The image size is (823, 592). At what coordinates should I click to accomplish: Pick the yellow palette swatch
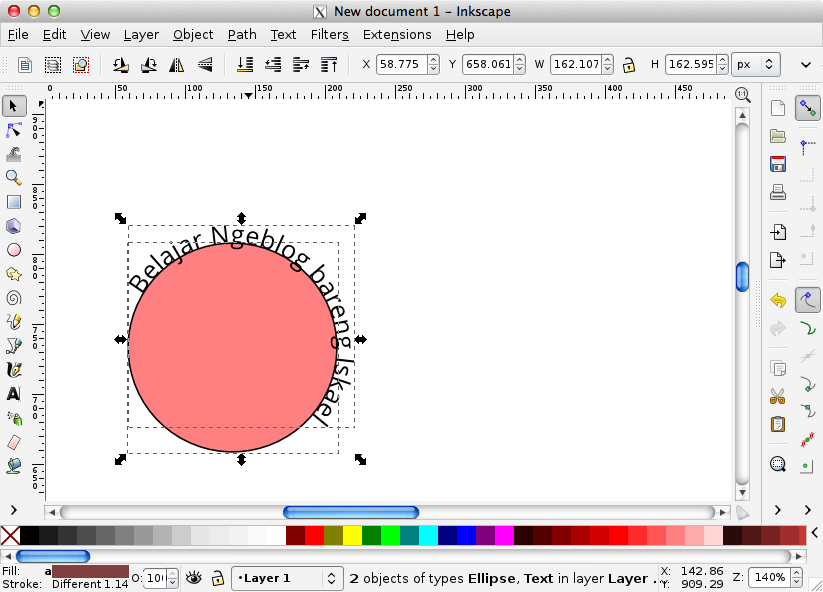[x=353, y=535]
